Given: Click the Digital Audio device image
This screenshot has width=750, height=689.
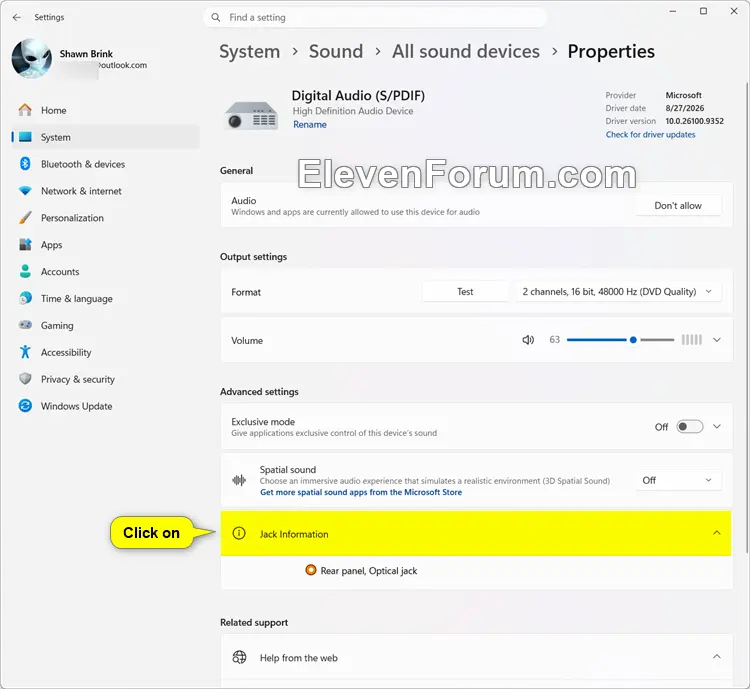Looking at the screenshot, I should (x=250, y=115).
